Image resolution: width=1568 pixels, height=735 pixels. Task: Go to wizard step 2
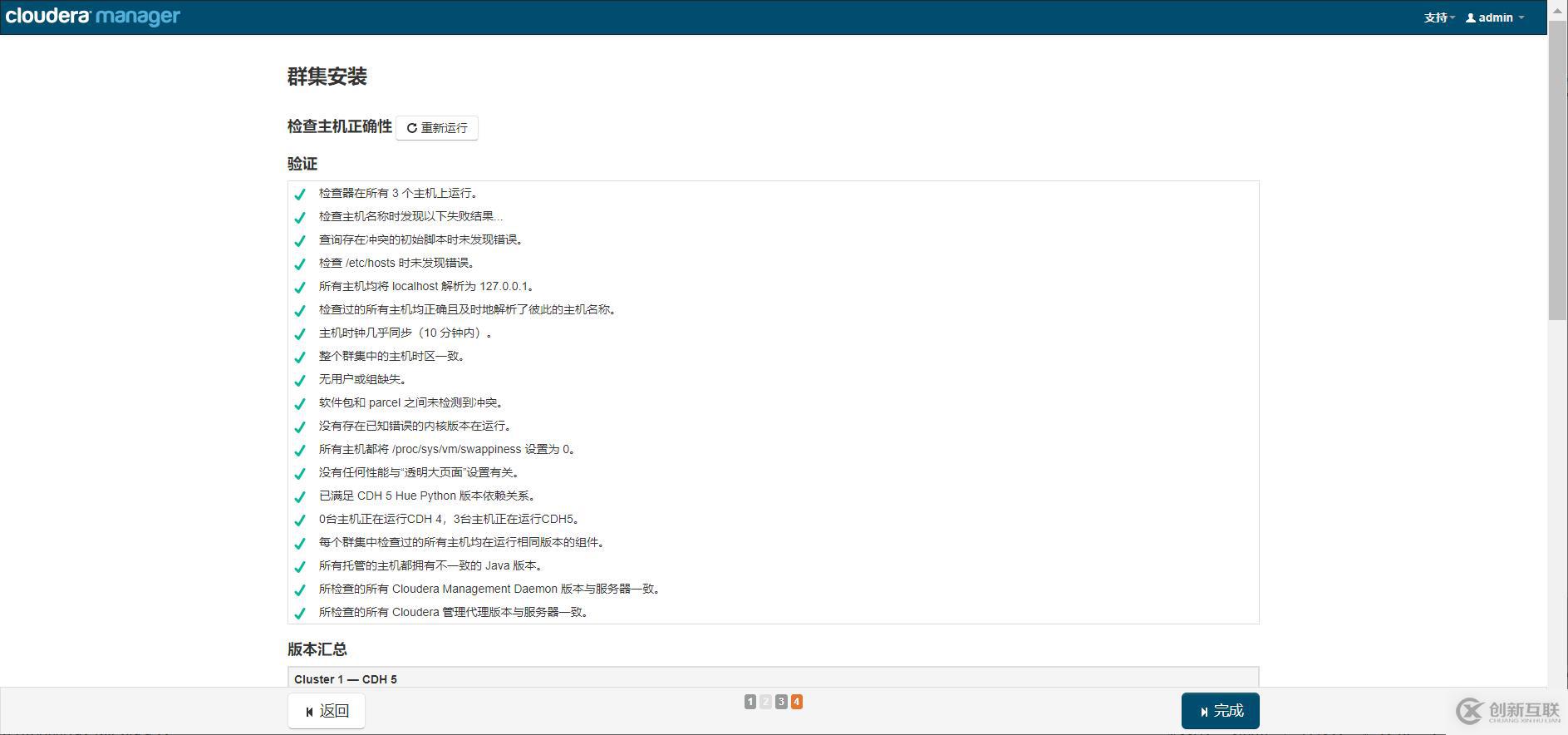point(765,702)
